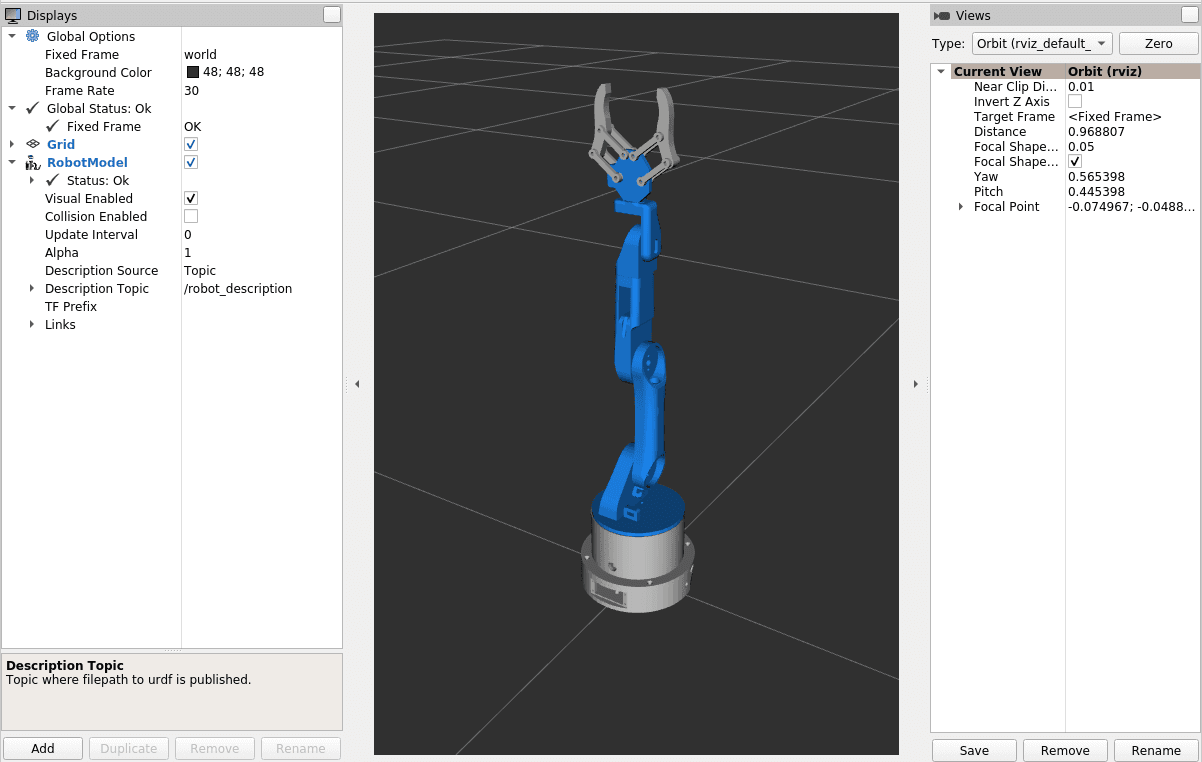Click the Displays panel monitor icon

pos(14,15)
